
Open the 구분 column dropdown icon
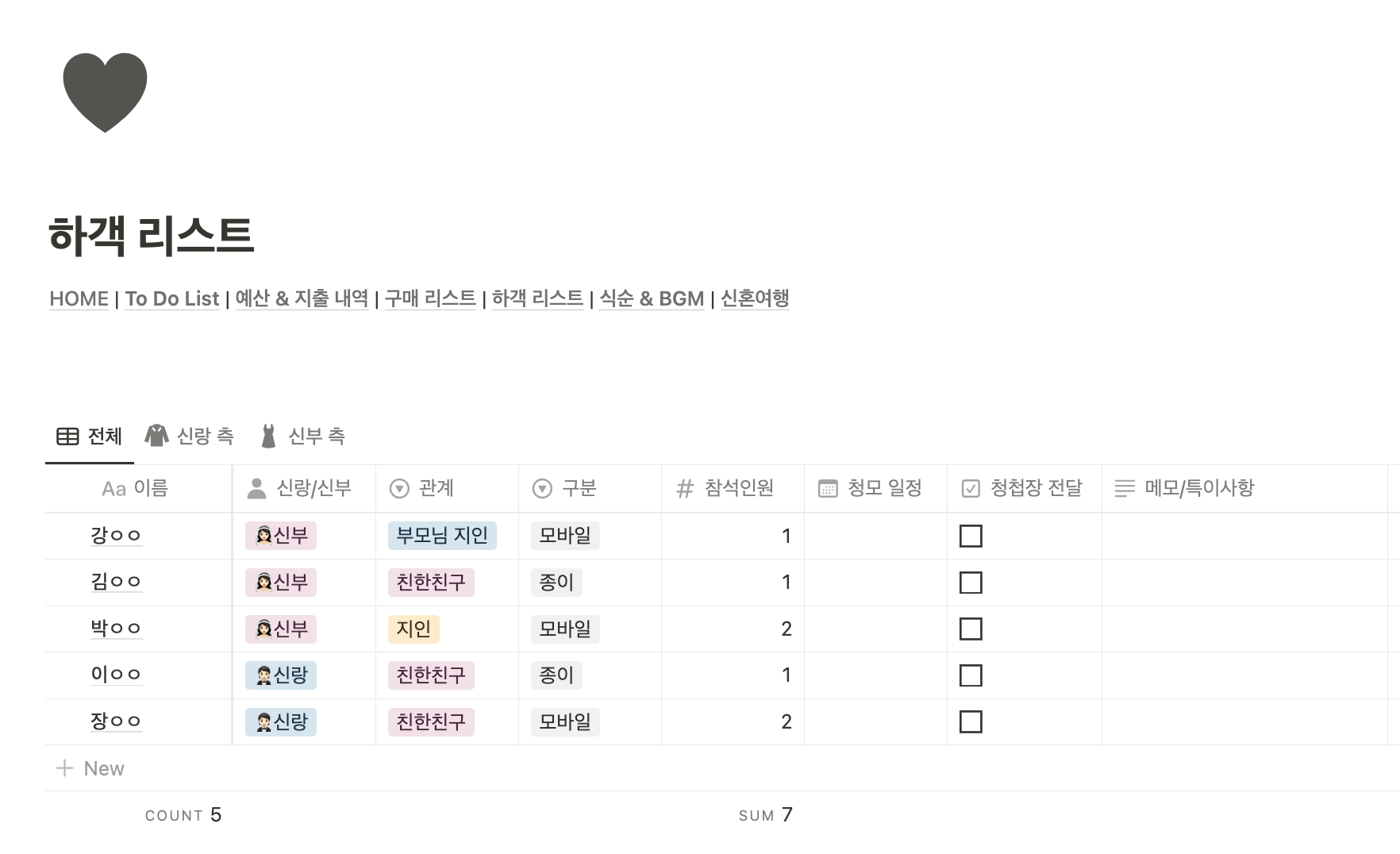pyautogui.click(x=540, y=488)
